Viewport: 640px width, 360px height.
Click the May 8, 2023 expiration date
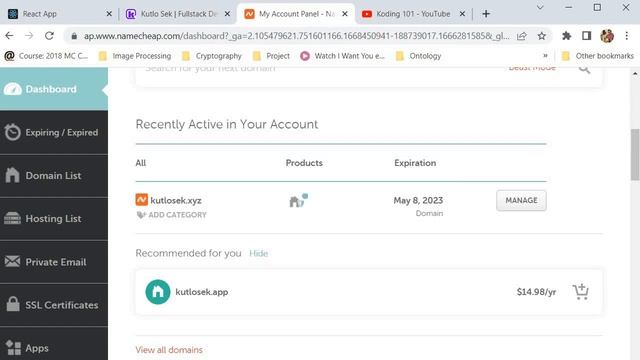pyautogui.click(x=418, y=200)
